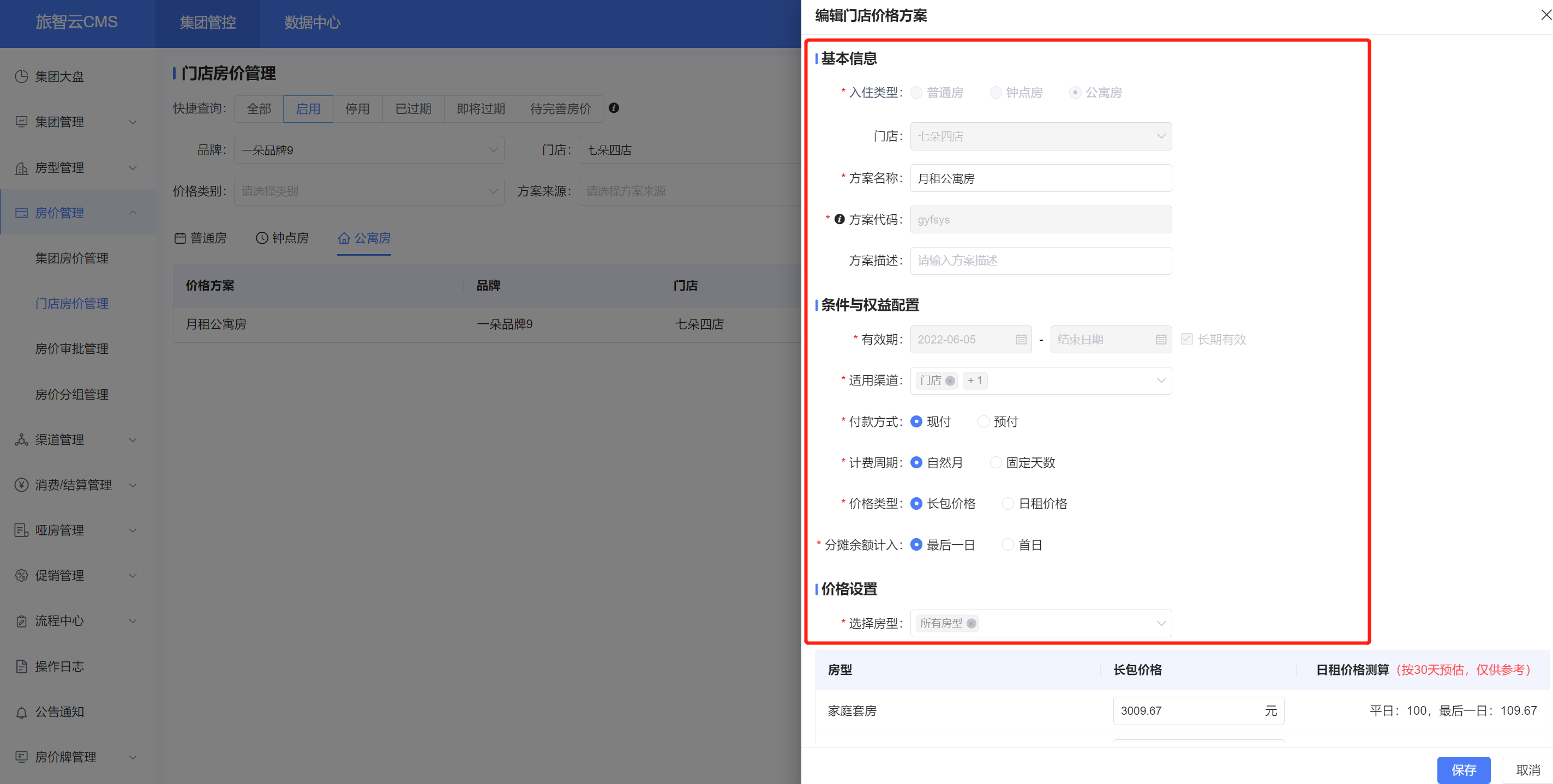The height and width of the screenshot is (784, 1553).
Task: Filter by 已过期 quick query
Action: click(x=413, y=108)
